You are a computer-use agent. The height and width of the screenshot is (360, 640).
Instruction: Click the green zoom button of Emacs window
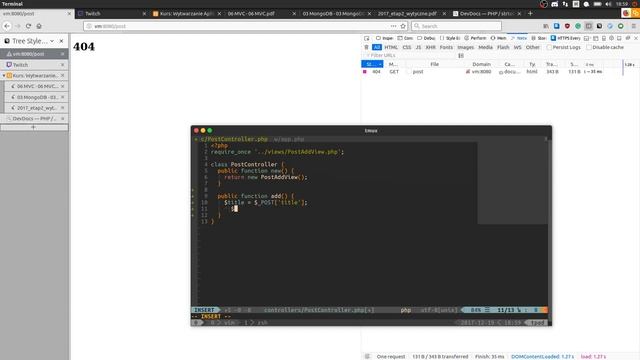coord(210,131)
